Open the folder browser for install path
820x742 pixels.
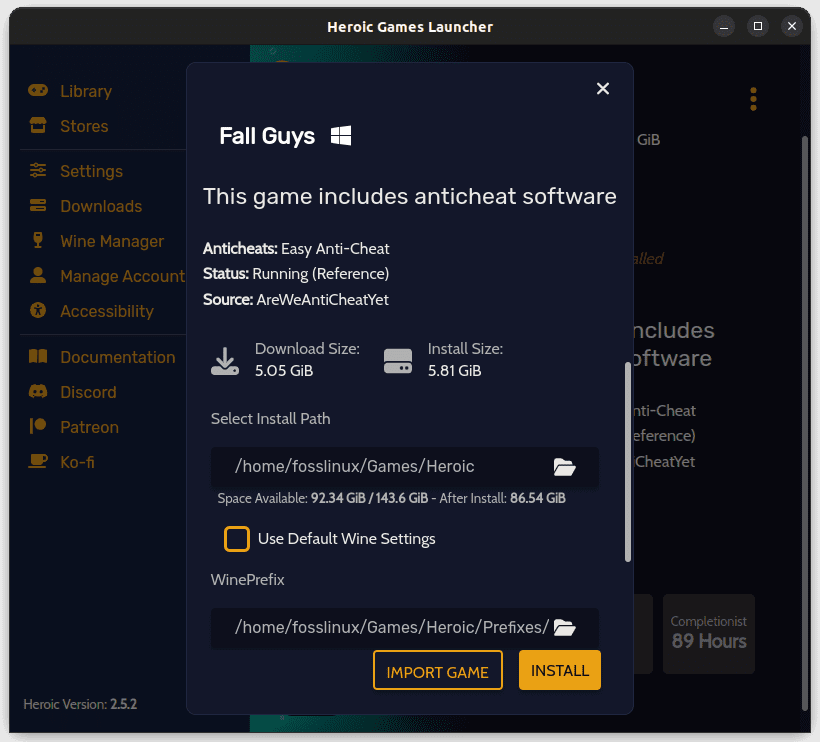pos(564,466)
